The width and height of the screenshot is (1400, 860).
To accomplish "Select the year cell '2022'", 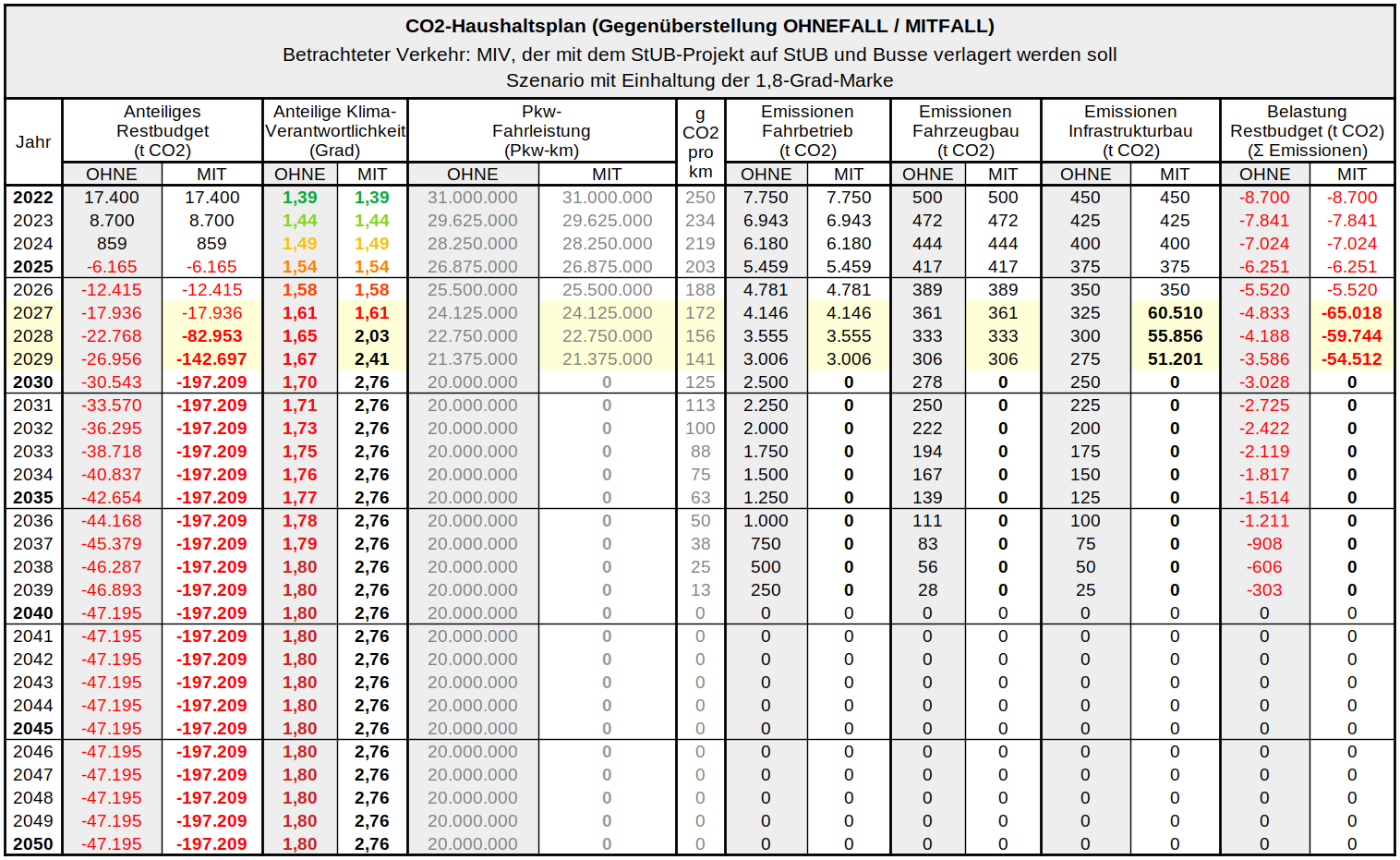I will click(x=33, y=198).
